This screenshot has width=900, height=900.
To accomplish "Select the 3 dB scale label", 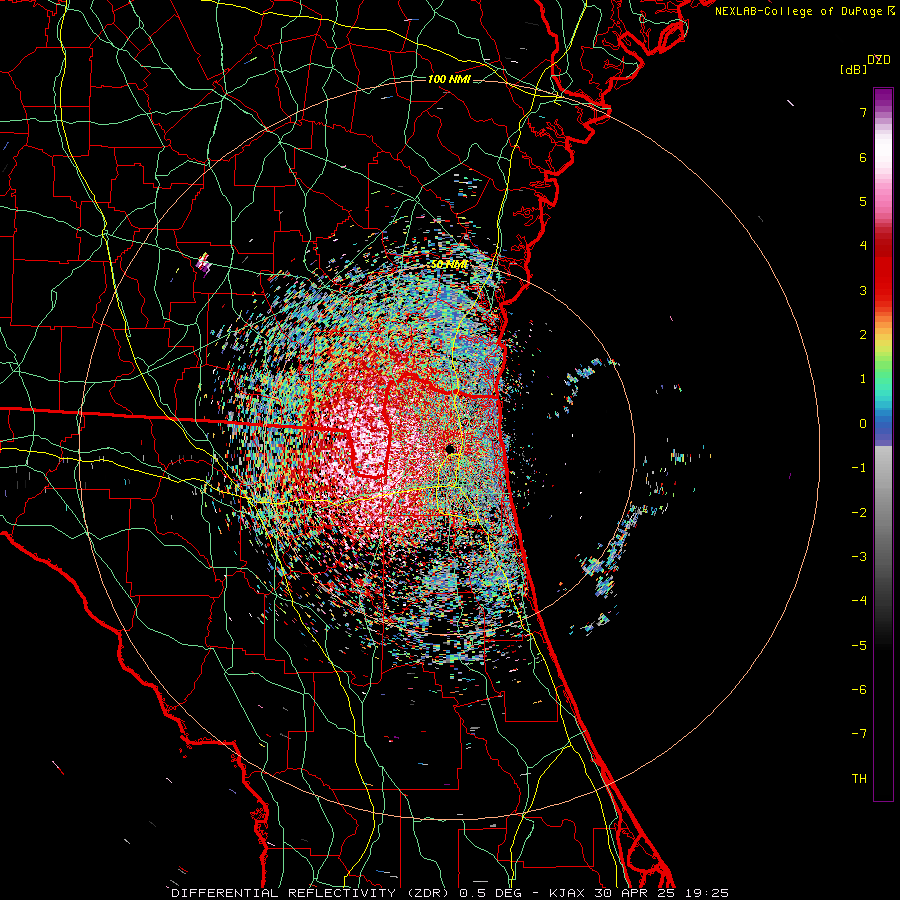I will (x=863, y=290).
